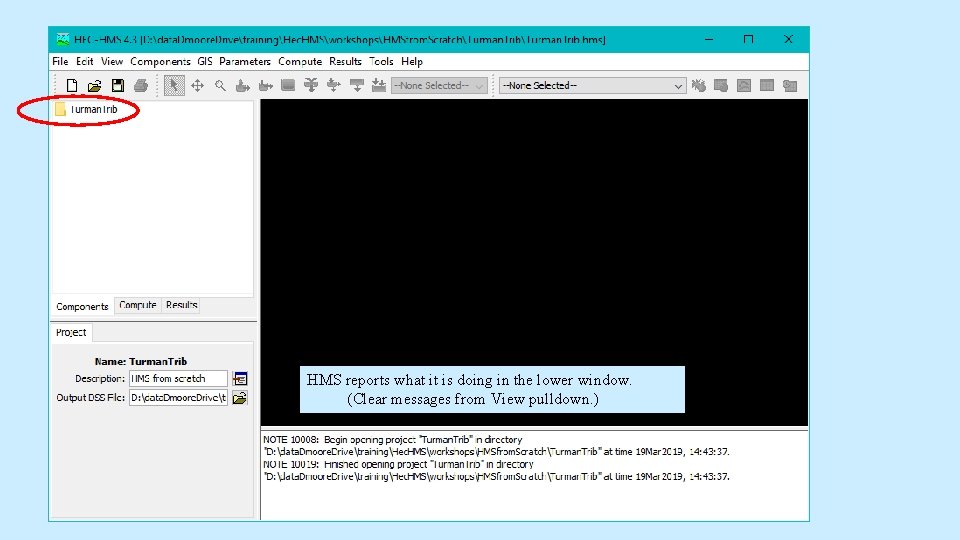Open the disabled first None Selected dropdown
This screenshot has width=960, height=540.
439,86
